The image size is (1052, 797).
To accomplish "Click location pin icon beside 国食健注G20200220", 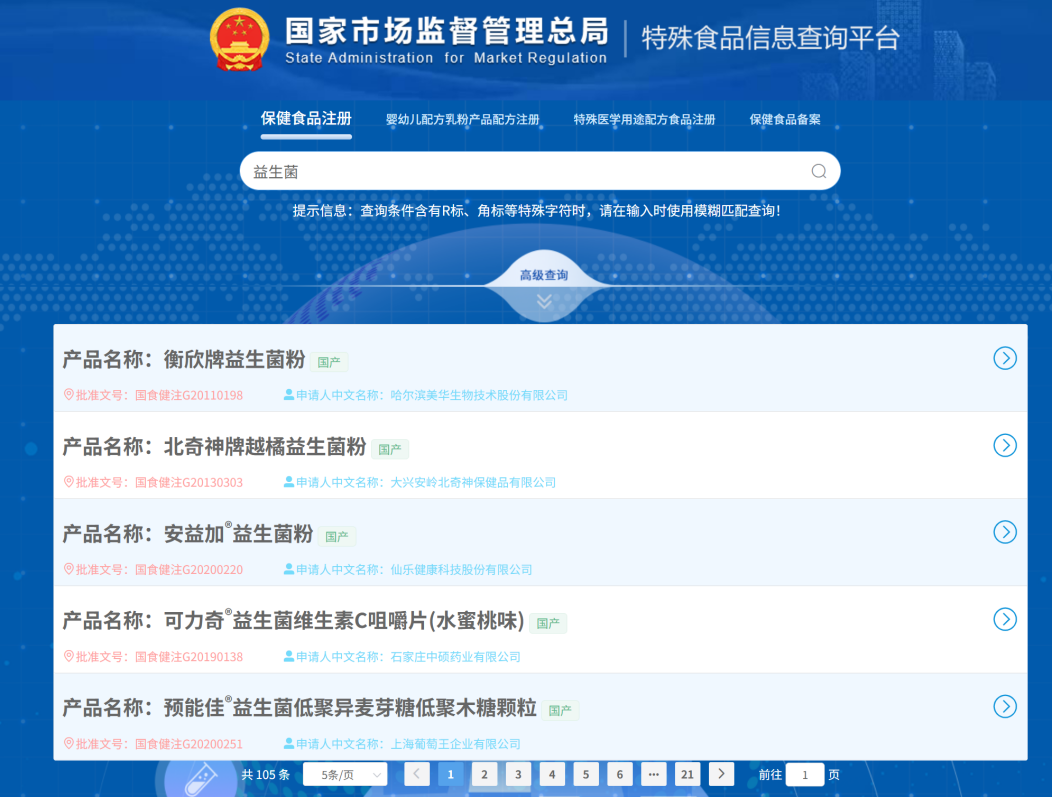I will pyautogui.click(x=68, y=569).
